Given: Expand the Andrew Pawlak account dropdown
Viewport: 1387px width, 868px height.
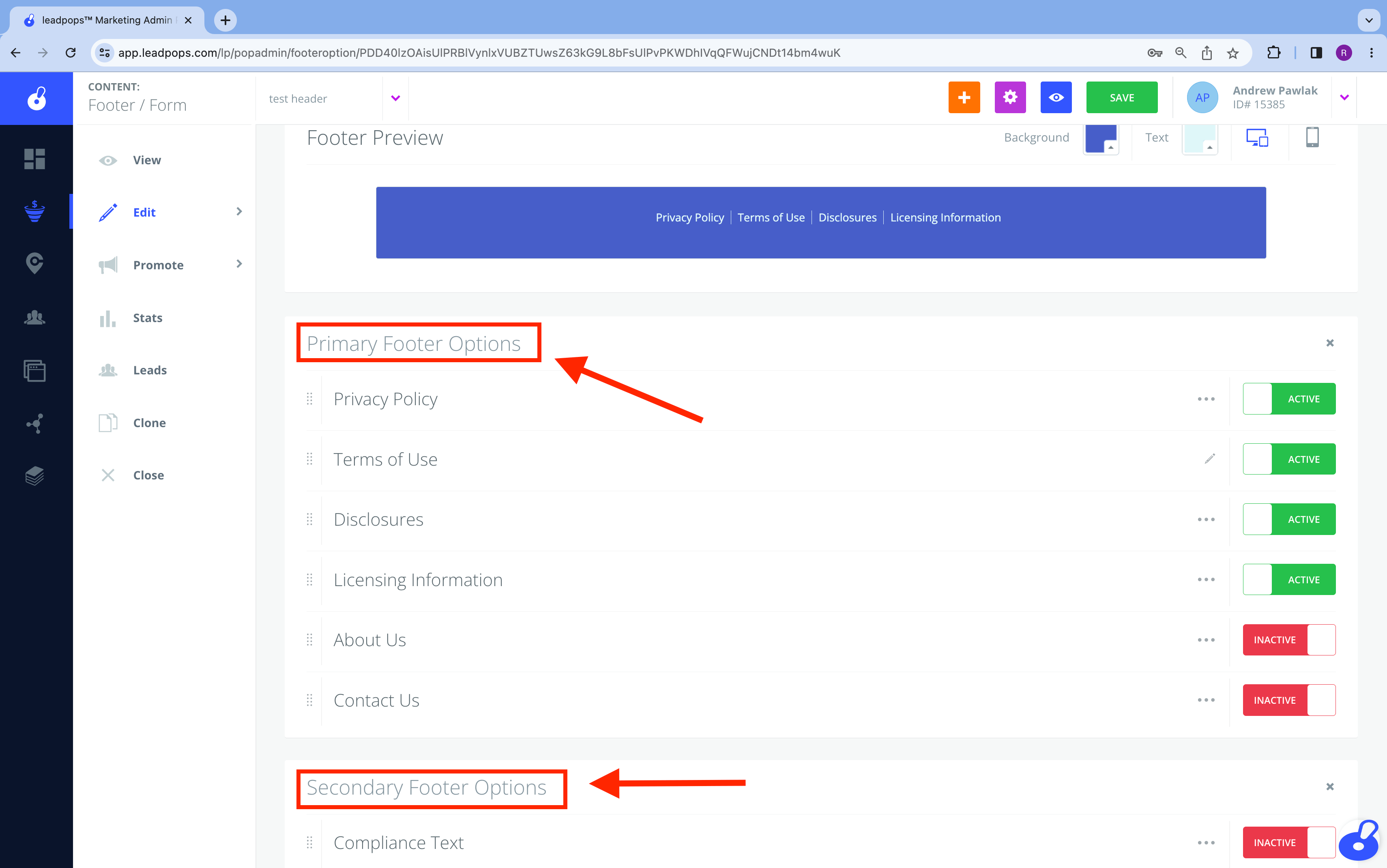Looking at the screenshot, I should tap(1344, 98).
